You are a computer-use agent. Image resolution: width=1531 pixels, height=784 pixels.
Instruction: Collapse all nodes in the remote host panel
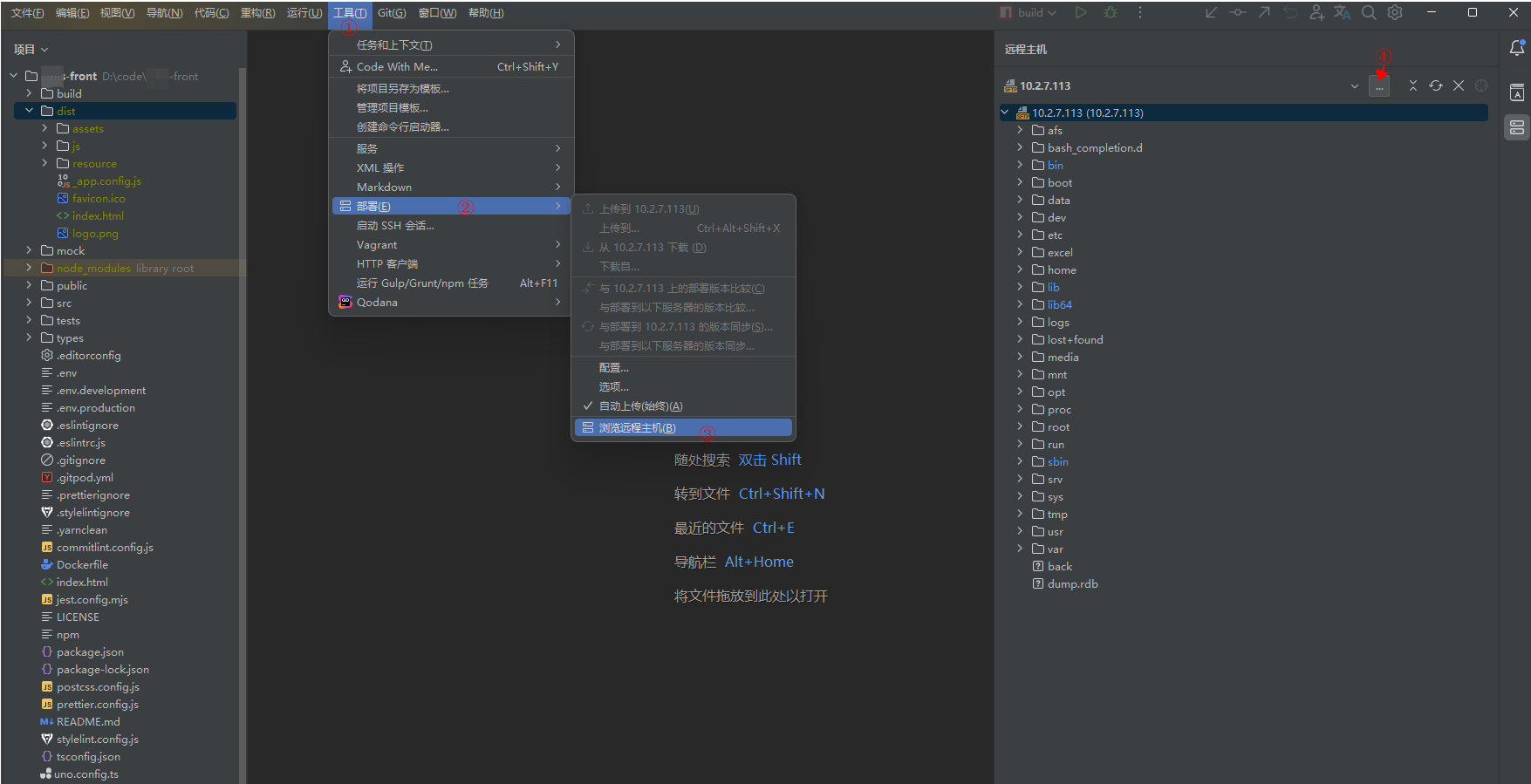[x=1413, y=85]
